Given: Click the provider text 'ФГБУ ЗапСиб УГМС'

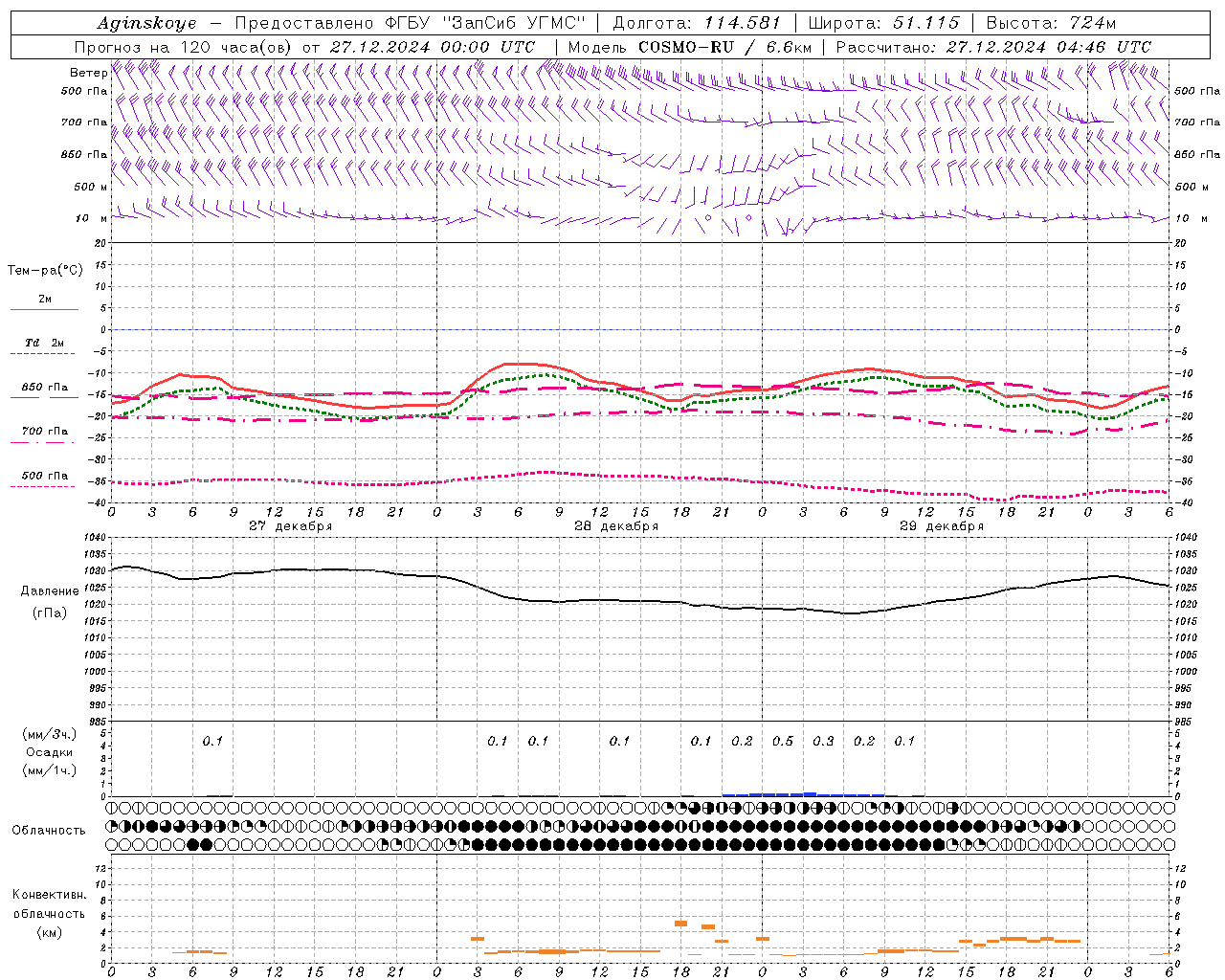Looking at the screenshot, I should (485, 23).
